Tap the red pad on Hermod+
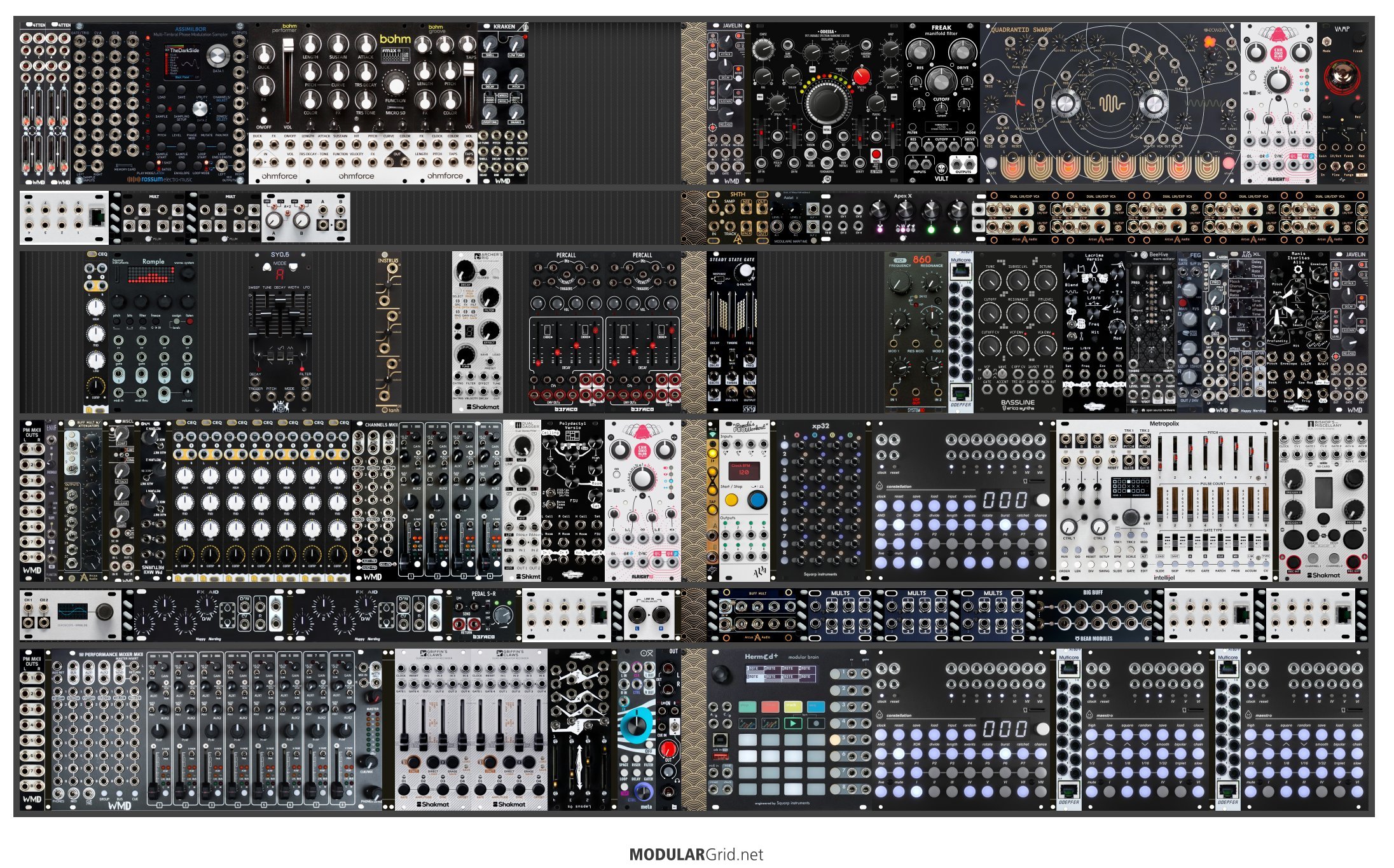 [x=770, y=706]
